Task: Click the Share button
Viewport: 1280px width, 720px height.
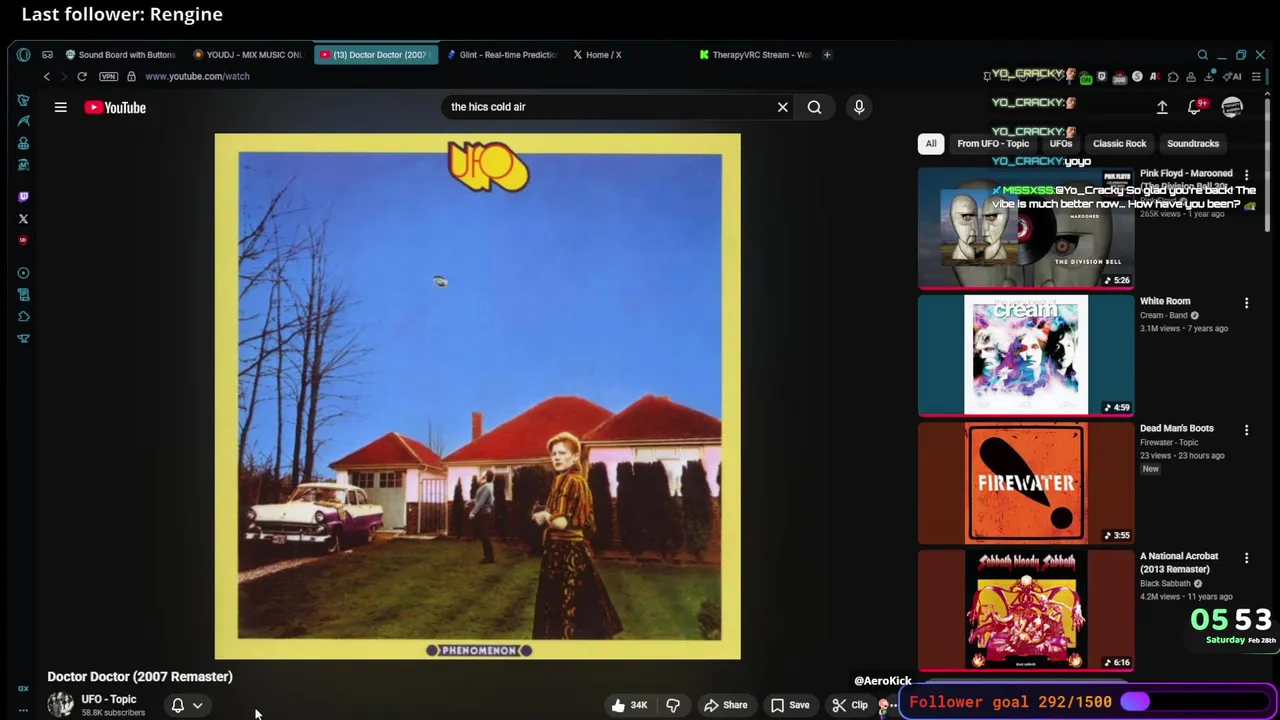Action: pos(726,705)
